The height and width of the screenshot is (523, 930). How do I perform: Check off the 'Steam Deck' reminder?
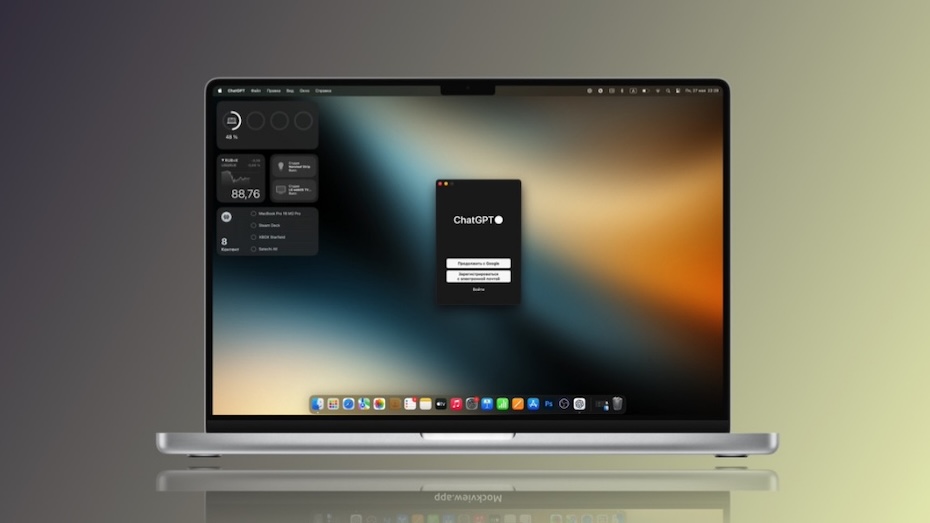(254, 225)
